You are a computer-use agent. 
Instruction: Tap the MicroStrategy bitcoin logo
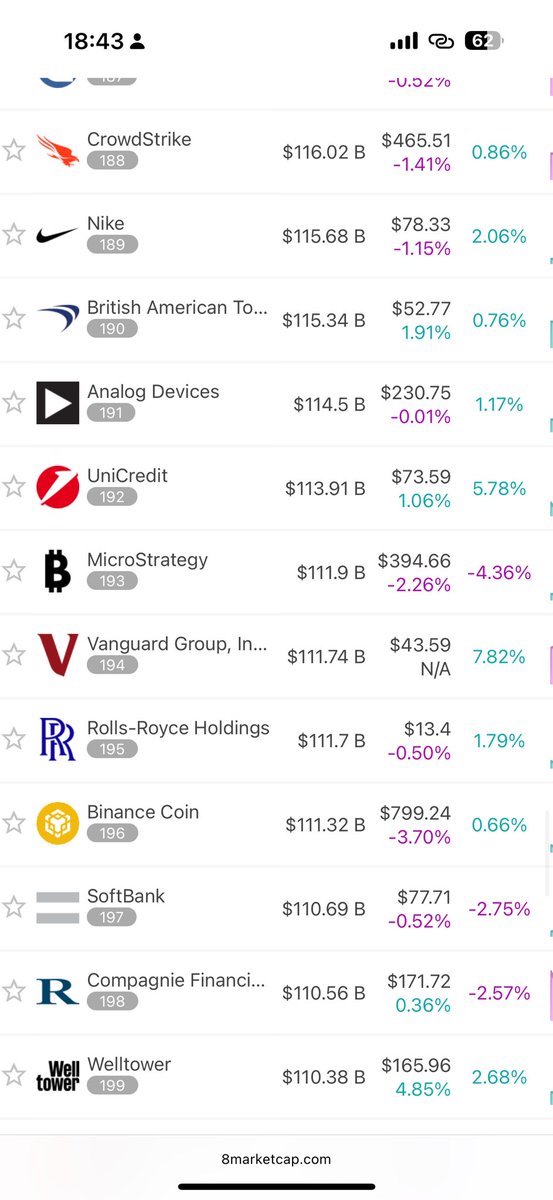click(x=57, y=571)
